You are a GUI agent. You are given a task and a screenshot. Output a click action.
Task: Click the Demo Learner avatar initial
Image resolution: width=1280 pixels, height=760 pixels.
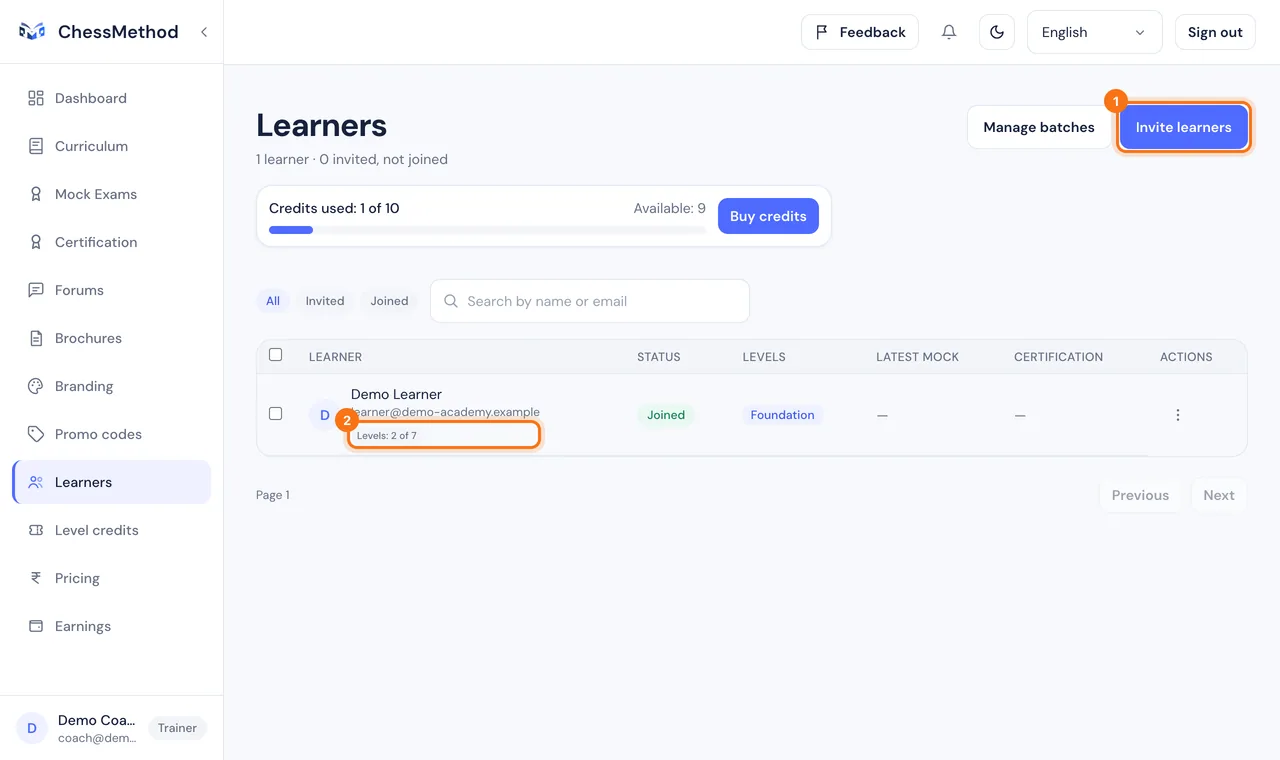[324, 415]
